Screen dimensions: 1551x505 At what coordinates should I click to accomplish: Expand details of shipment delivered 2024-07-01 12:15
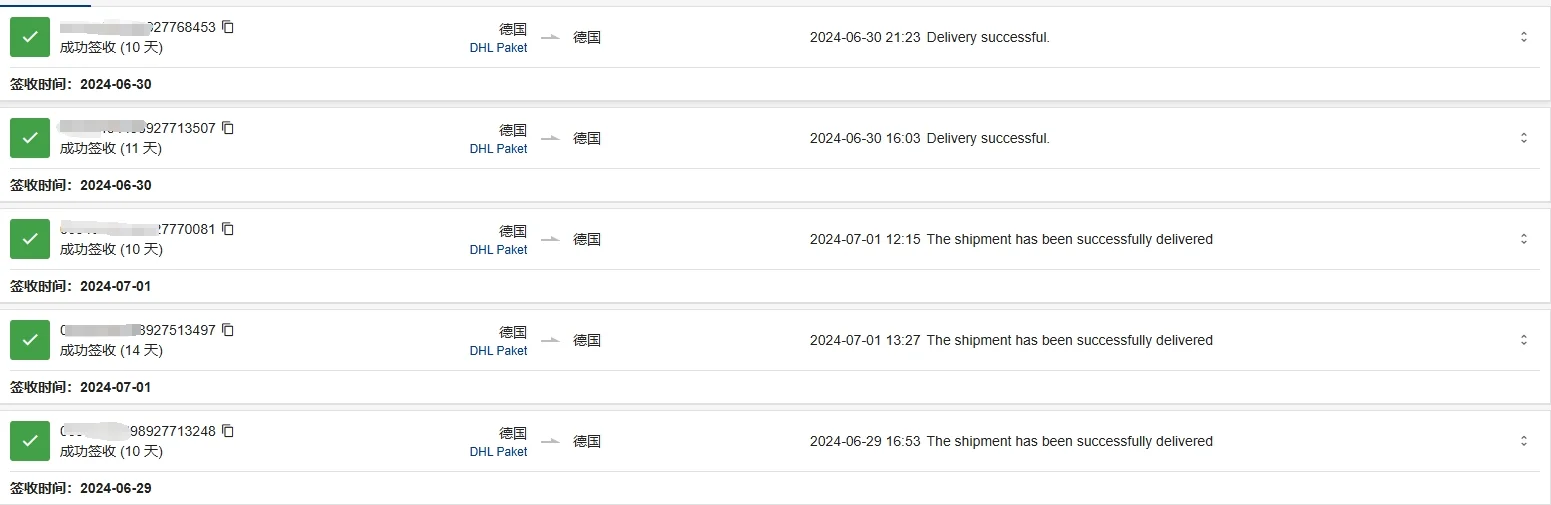[x=1523, y=239]
